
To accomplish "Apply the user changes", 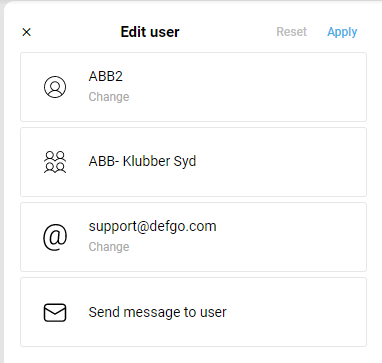I will click(342, 32).
